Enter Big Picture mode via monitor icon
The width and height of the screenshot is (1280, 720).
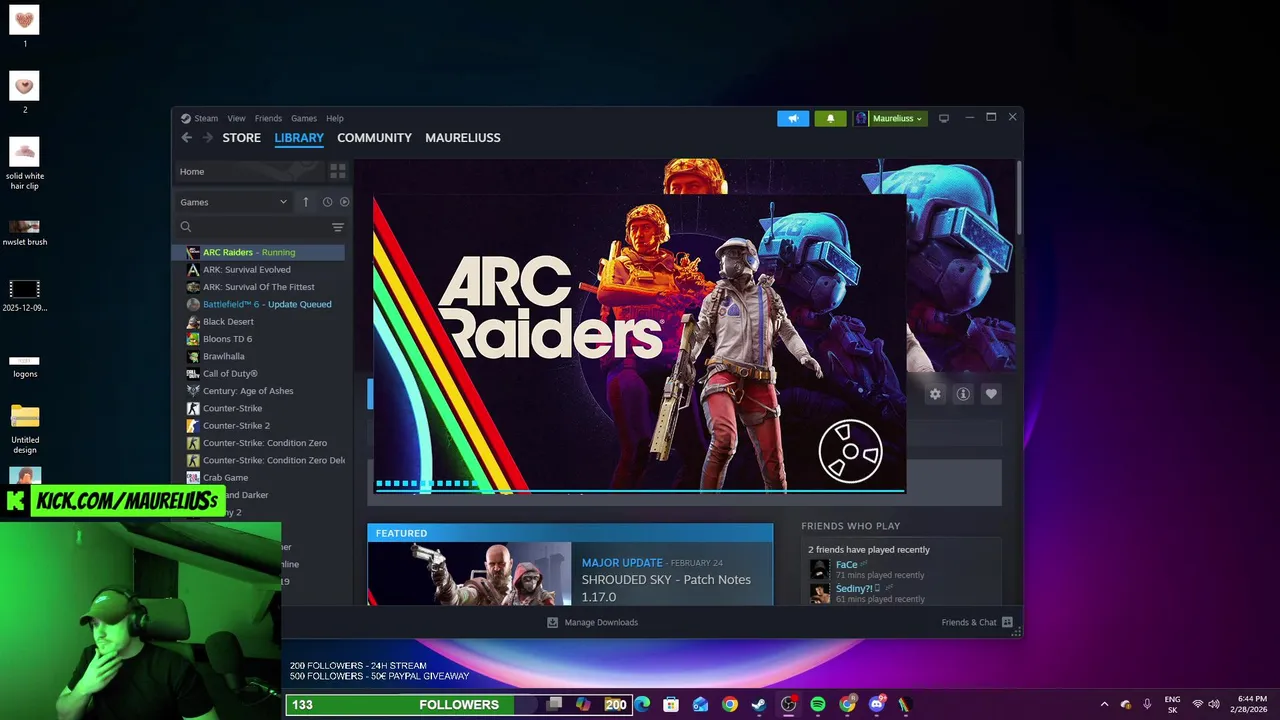tap(943, 118)
